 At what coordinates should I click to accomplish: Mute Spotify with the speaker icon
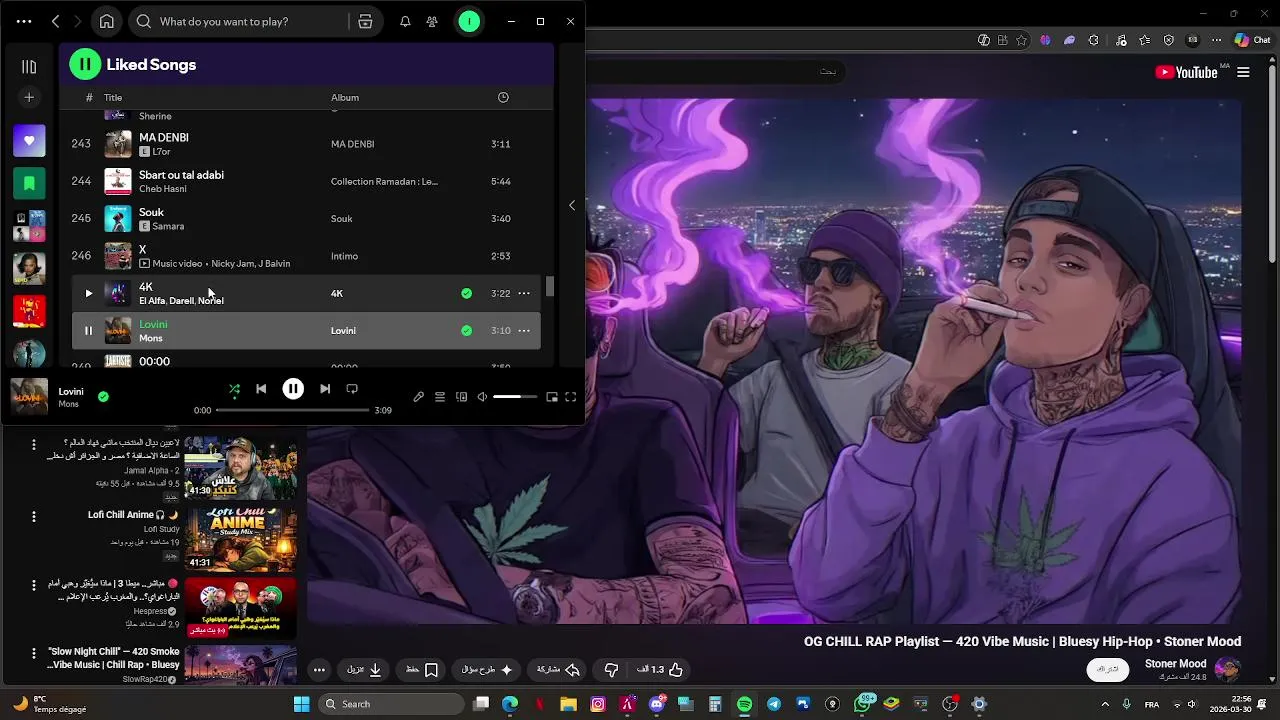click(x=482, y=397)
